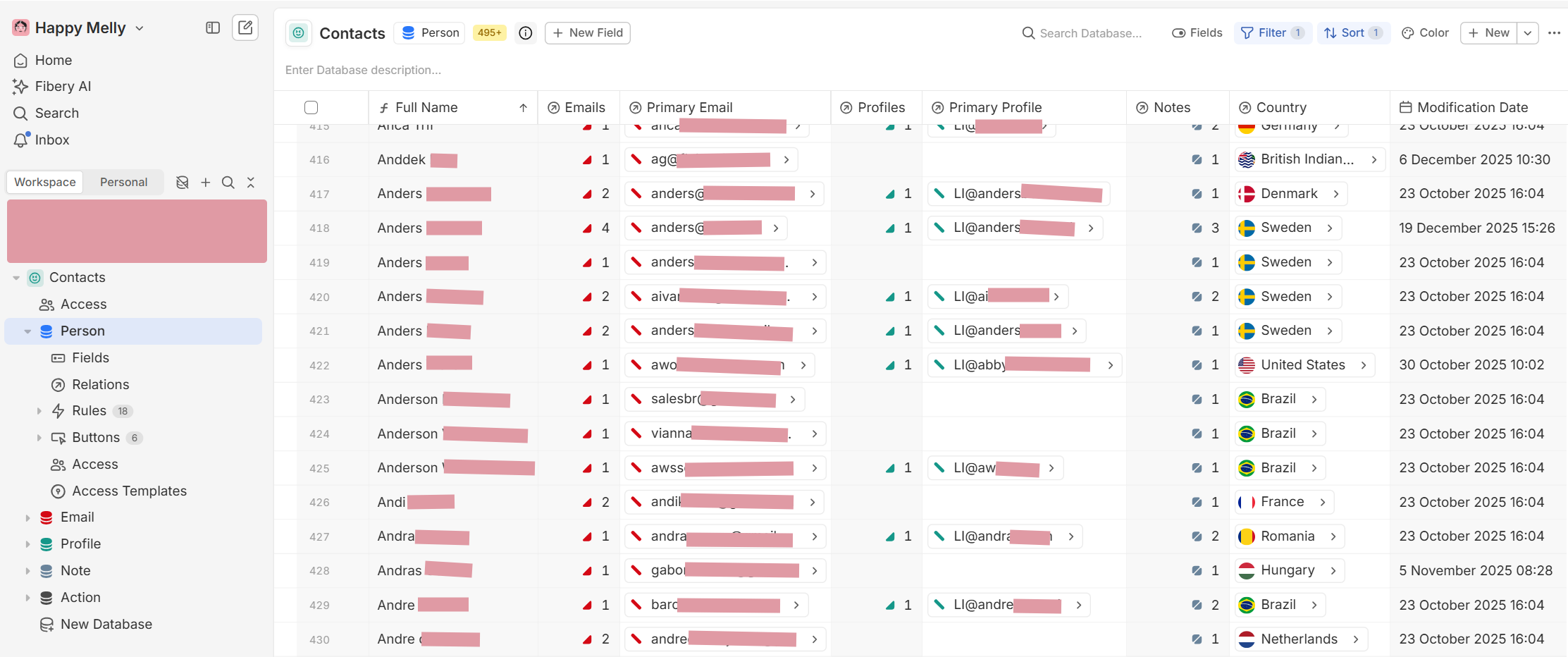
Task: Open Fibery AI
Action: (x=62, y=86)
